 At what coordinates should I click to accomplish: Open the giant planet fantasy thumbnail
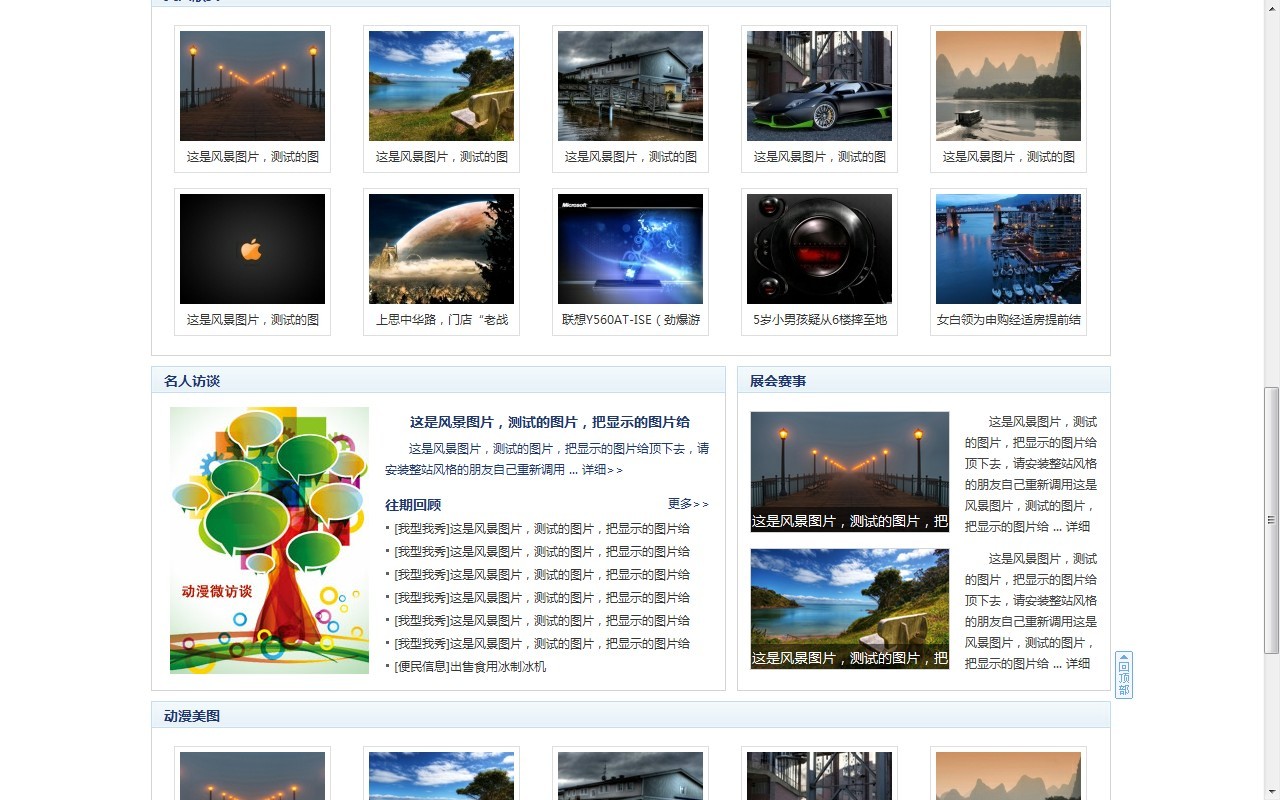[441, 249]
